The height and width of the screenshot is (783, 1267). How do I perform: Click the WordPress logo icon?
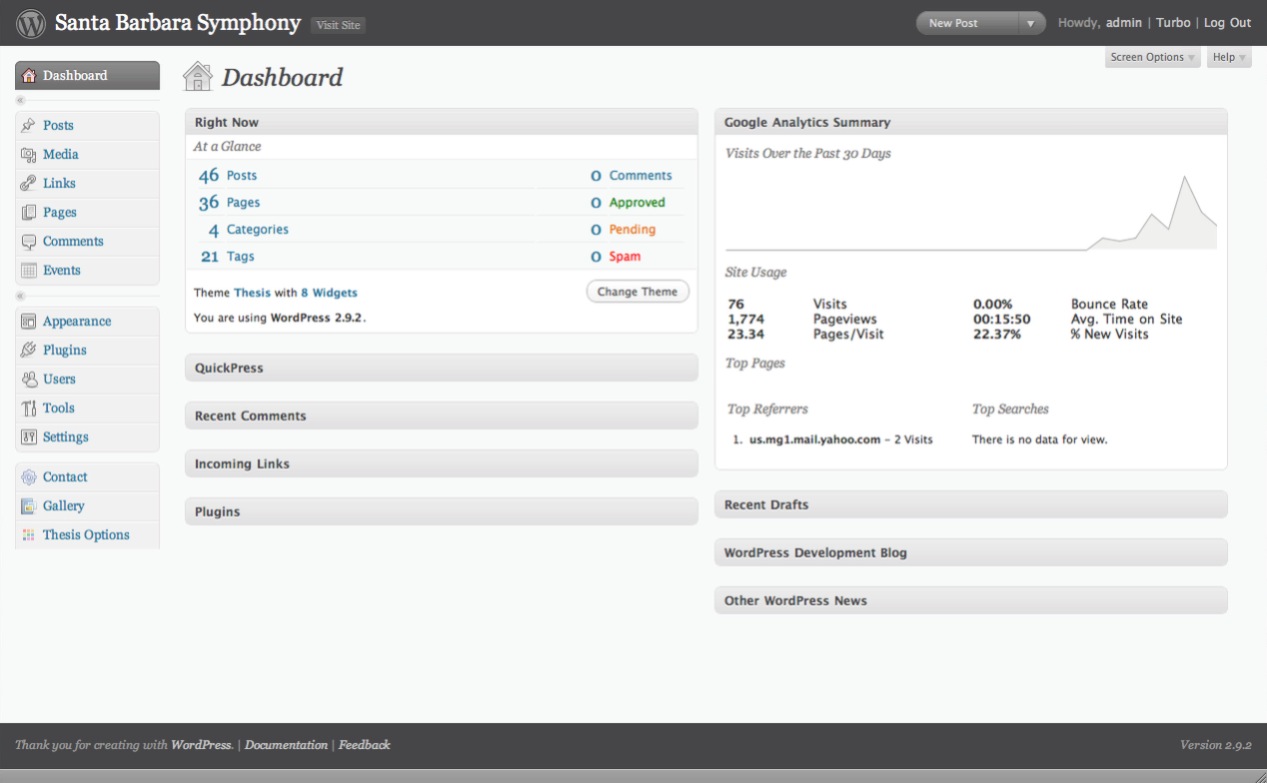31,23
